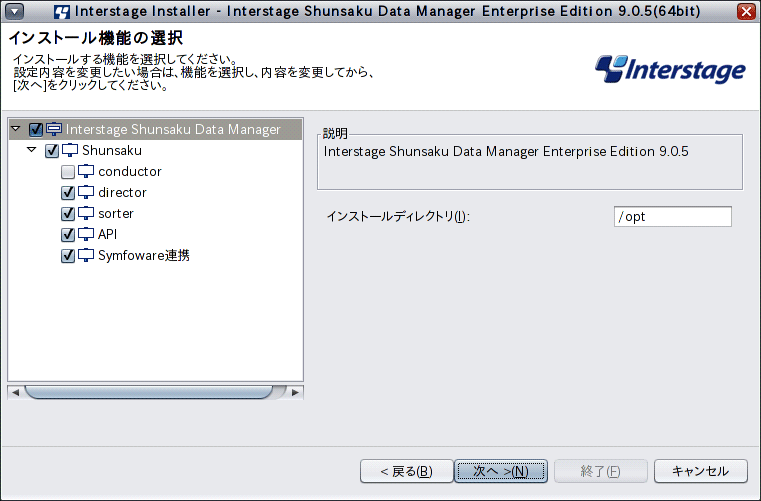The image size is (761, 501).
Task: Click the monitor icon beside sorter
Action: [86, 213]
